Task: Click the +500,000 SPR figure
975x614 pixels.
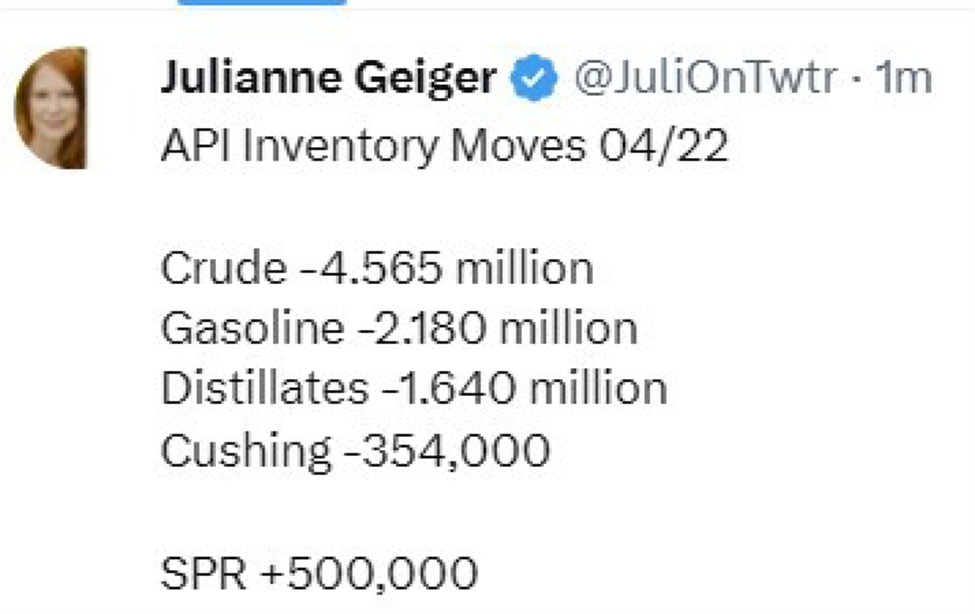Action: [368, 573]
